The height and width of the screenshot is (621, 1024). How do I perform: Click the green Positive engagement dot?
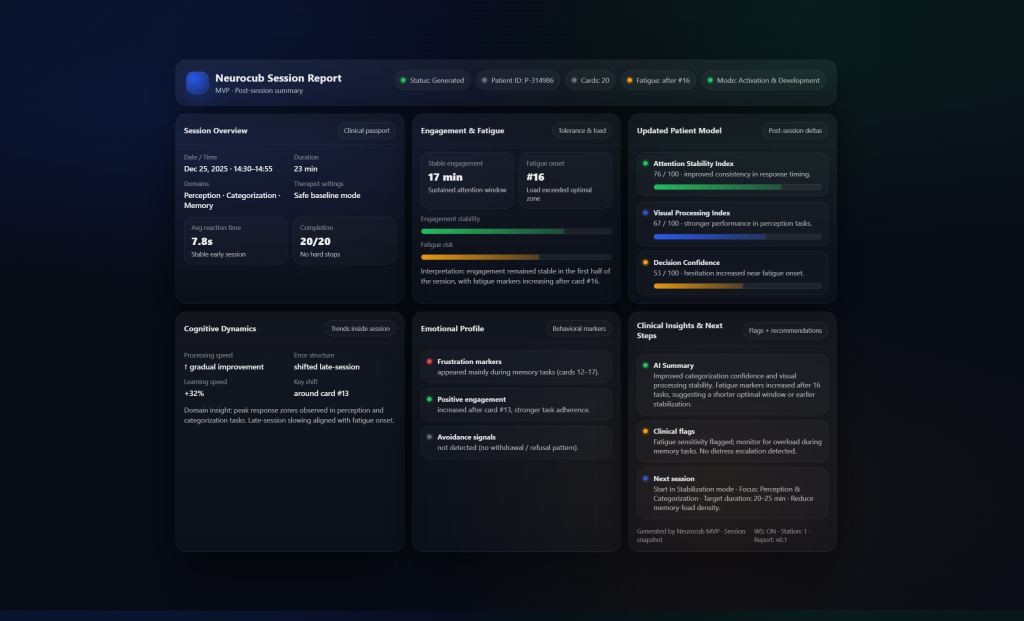(429, 399)
